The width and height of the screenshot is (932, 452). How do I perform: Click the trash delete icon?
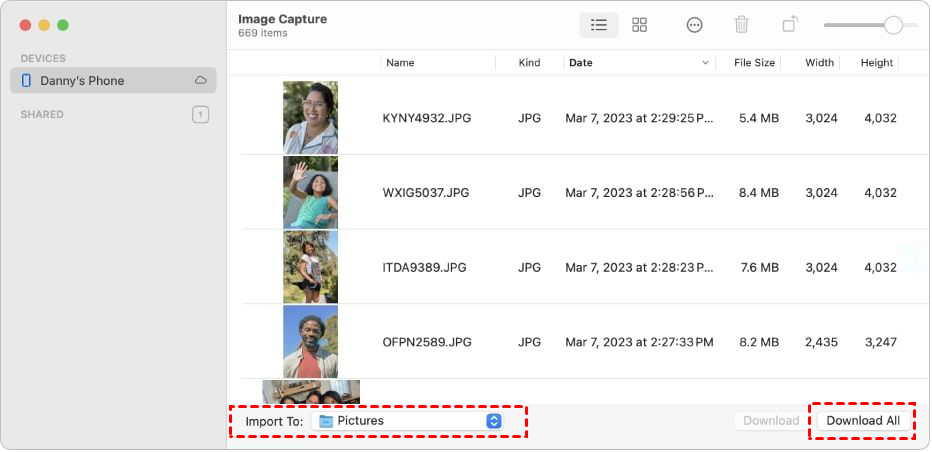741,25
